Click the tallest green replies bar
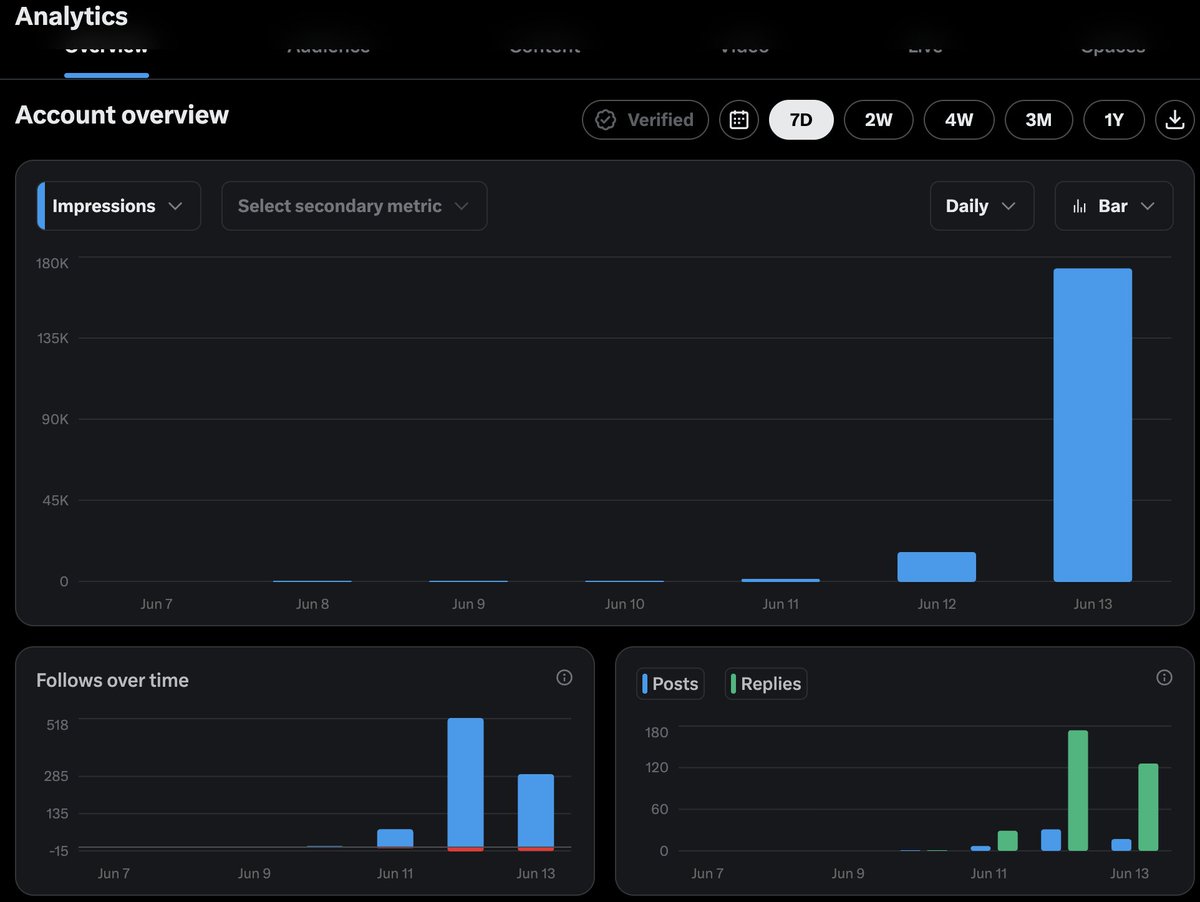The width and height of the screenshot is (1200, 902). tap(1078, 790)
